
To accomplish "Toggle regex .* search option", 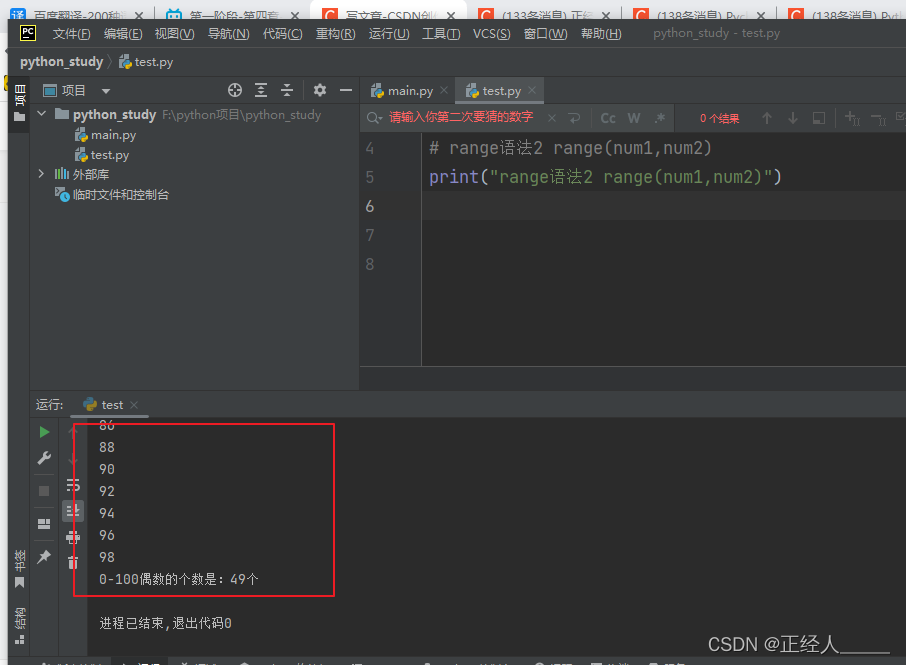I will click(659, 118).
